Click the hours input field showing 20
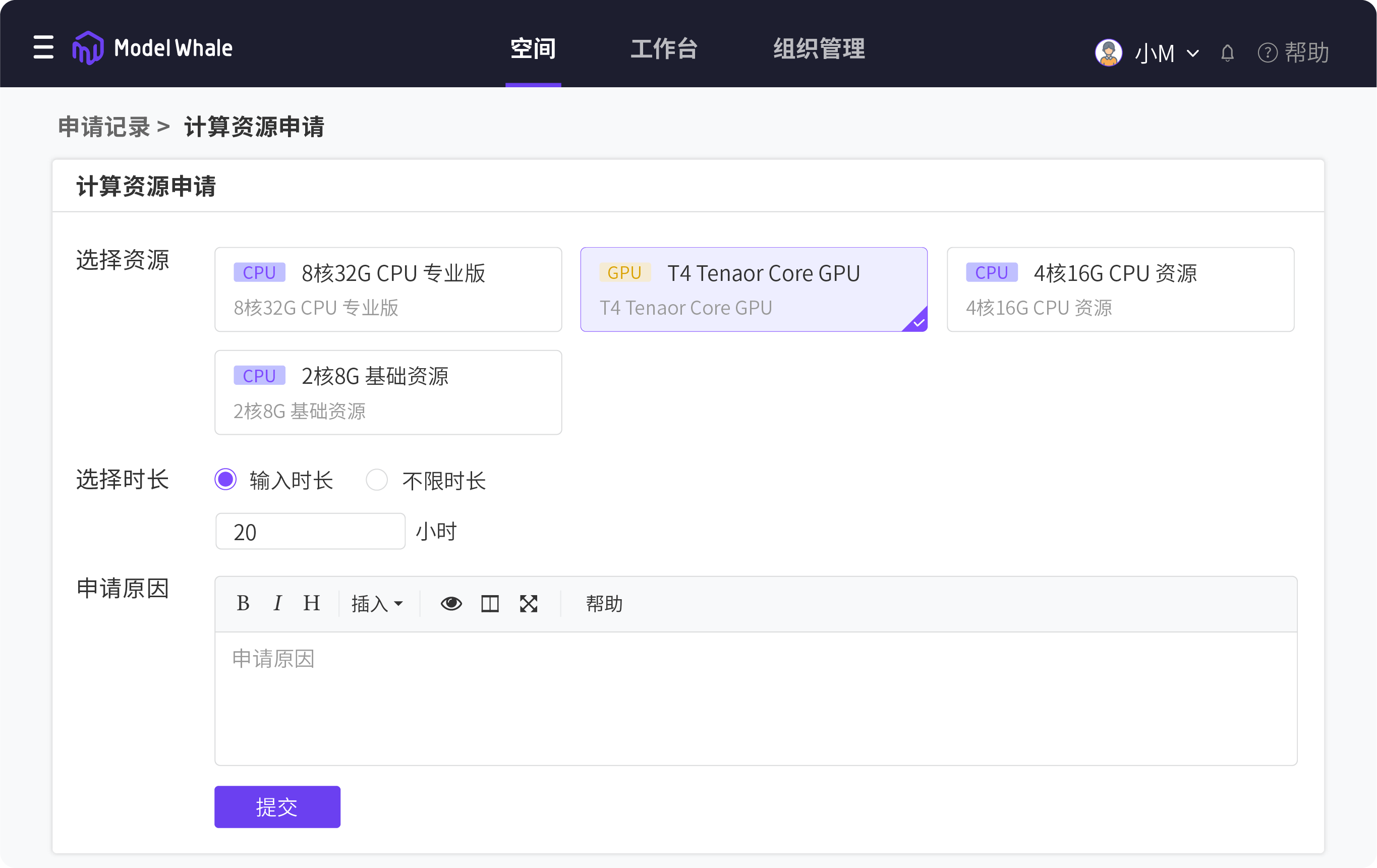The width and height of the screenshot is (1377, 868). point(311,531)
